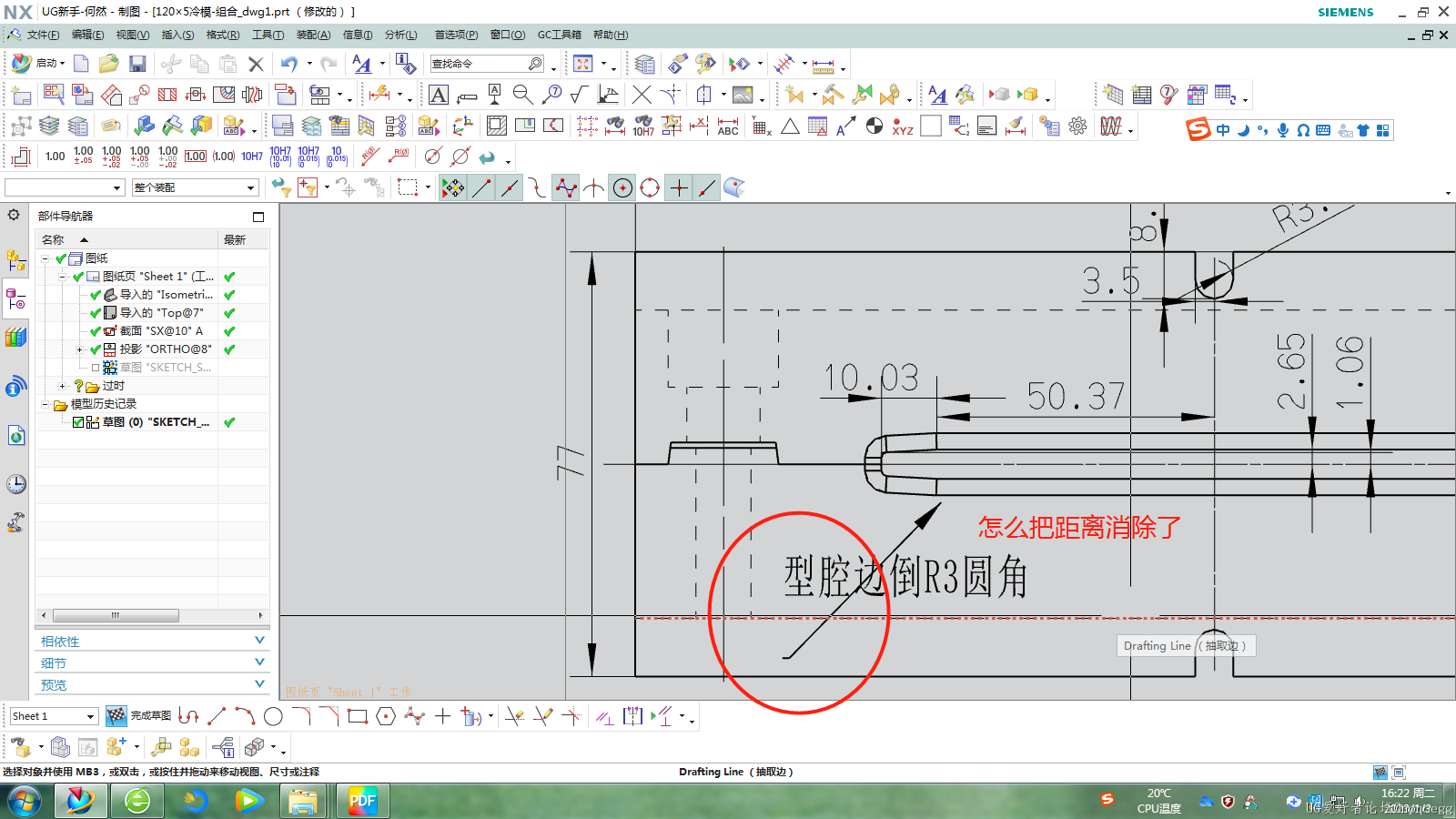Select the Note annotation 'A' tool
The height and width of the screenshot is (819, 1456).
[439, 95]
